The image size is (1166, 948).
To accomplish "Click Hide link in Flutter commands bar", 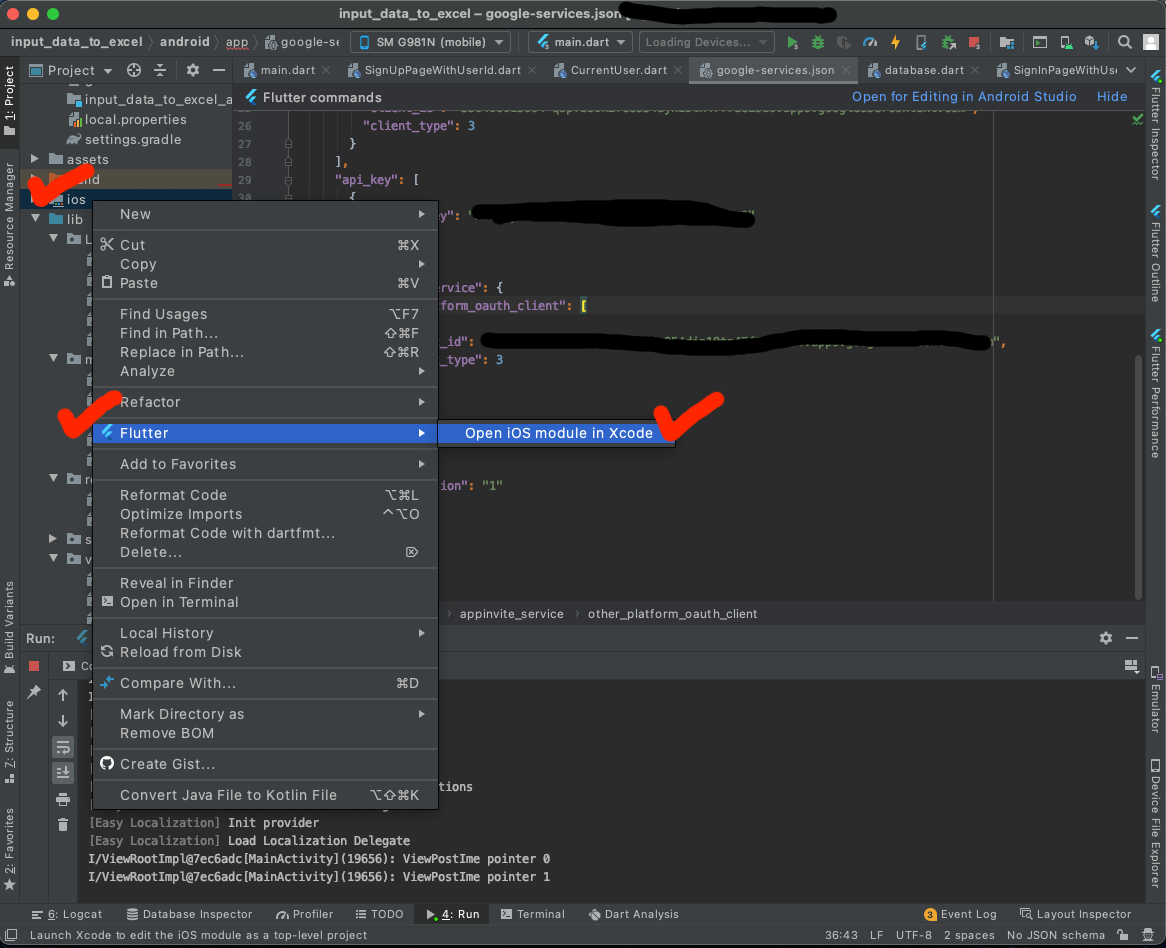I will [x=1112, y=97].
